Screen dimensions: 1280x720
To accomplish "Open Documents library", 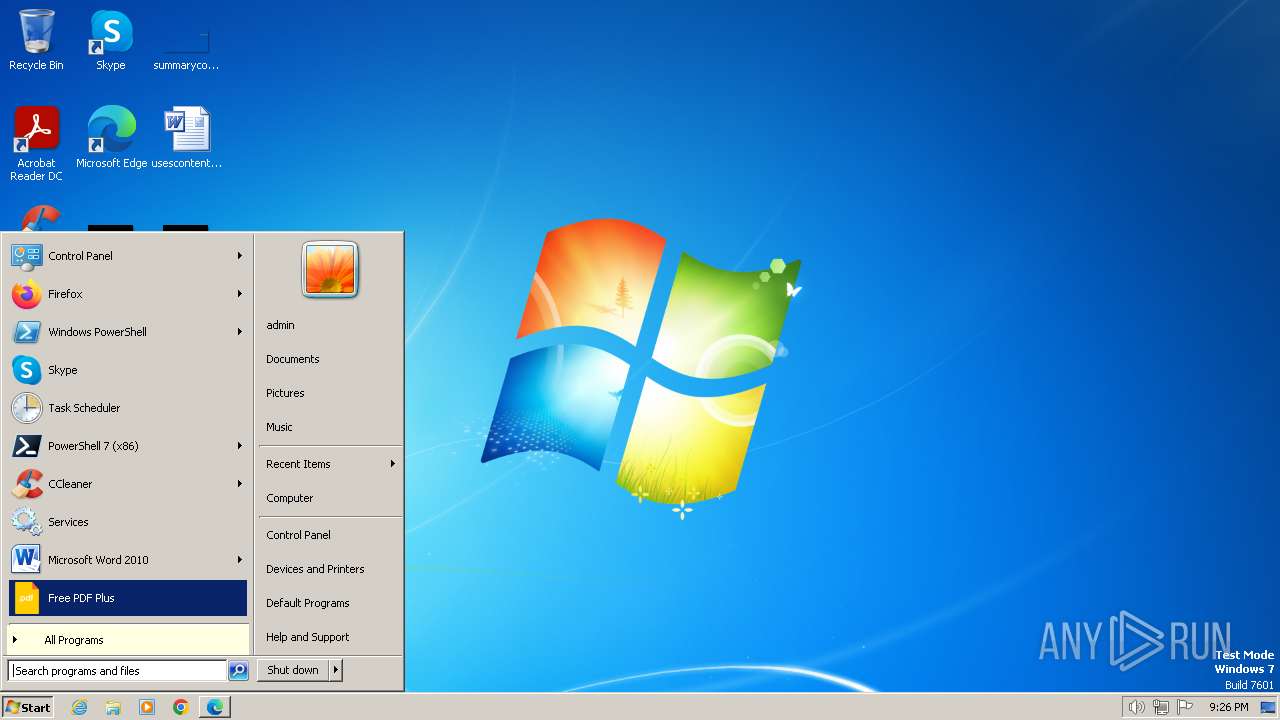I will (x=330, y=359).
